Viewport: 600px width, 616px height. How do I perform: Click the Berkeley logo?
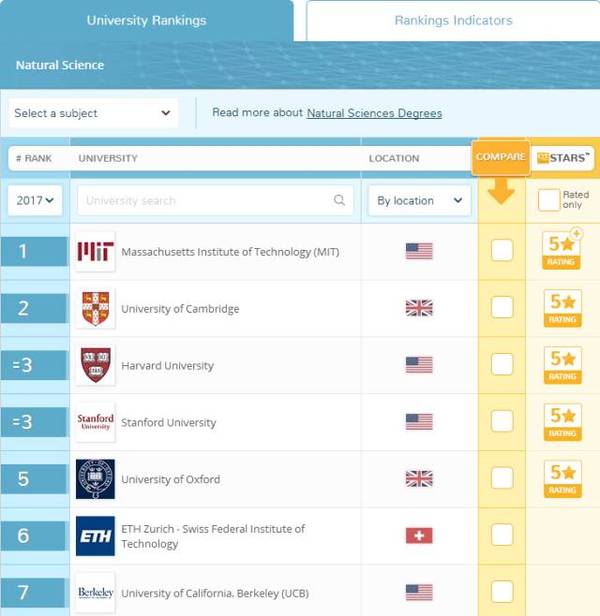pos(95,592)
